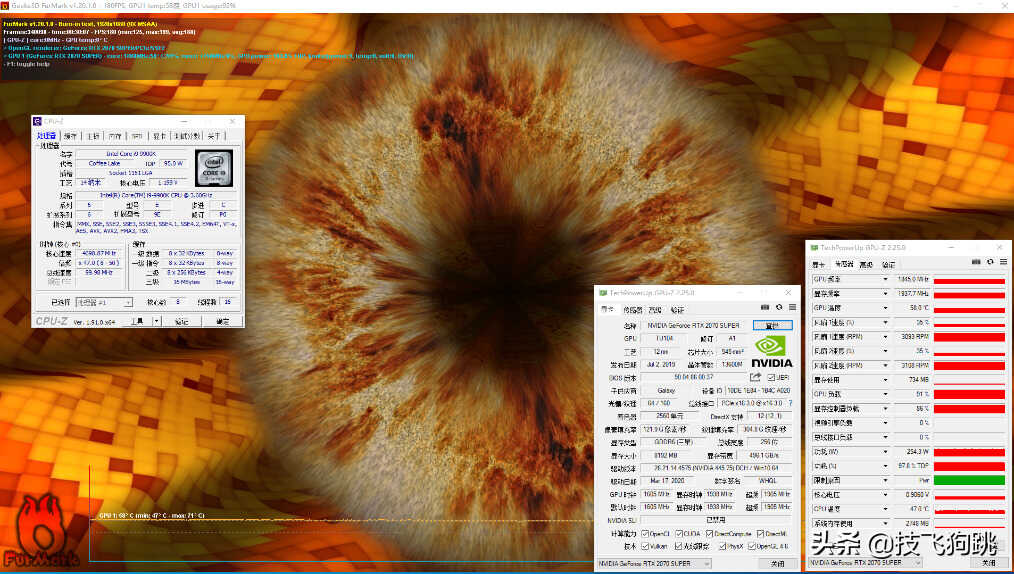The width and height of the screenshot is (1014, 574).
Task: Expand the 显存频率 sensor dropdown
Action: coord(885,293)
